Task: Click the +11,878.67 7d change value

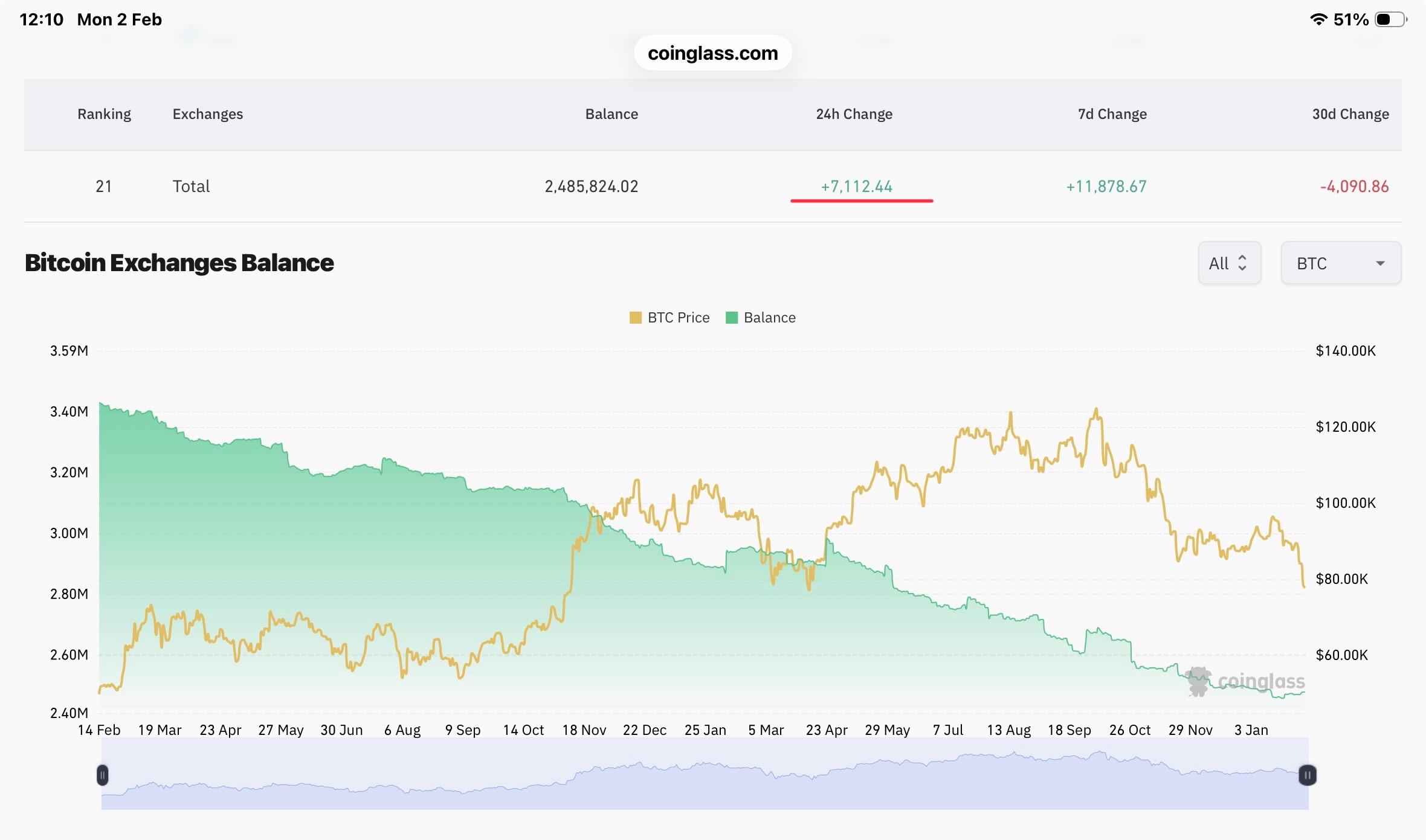Action: click(x=1106, y=186)
